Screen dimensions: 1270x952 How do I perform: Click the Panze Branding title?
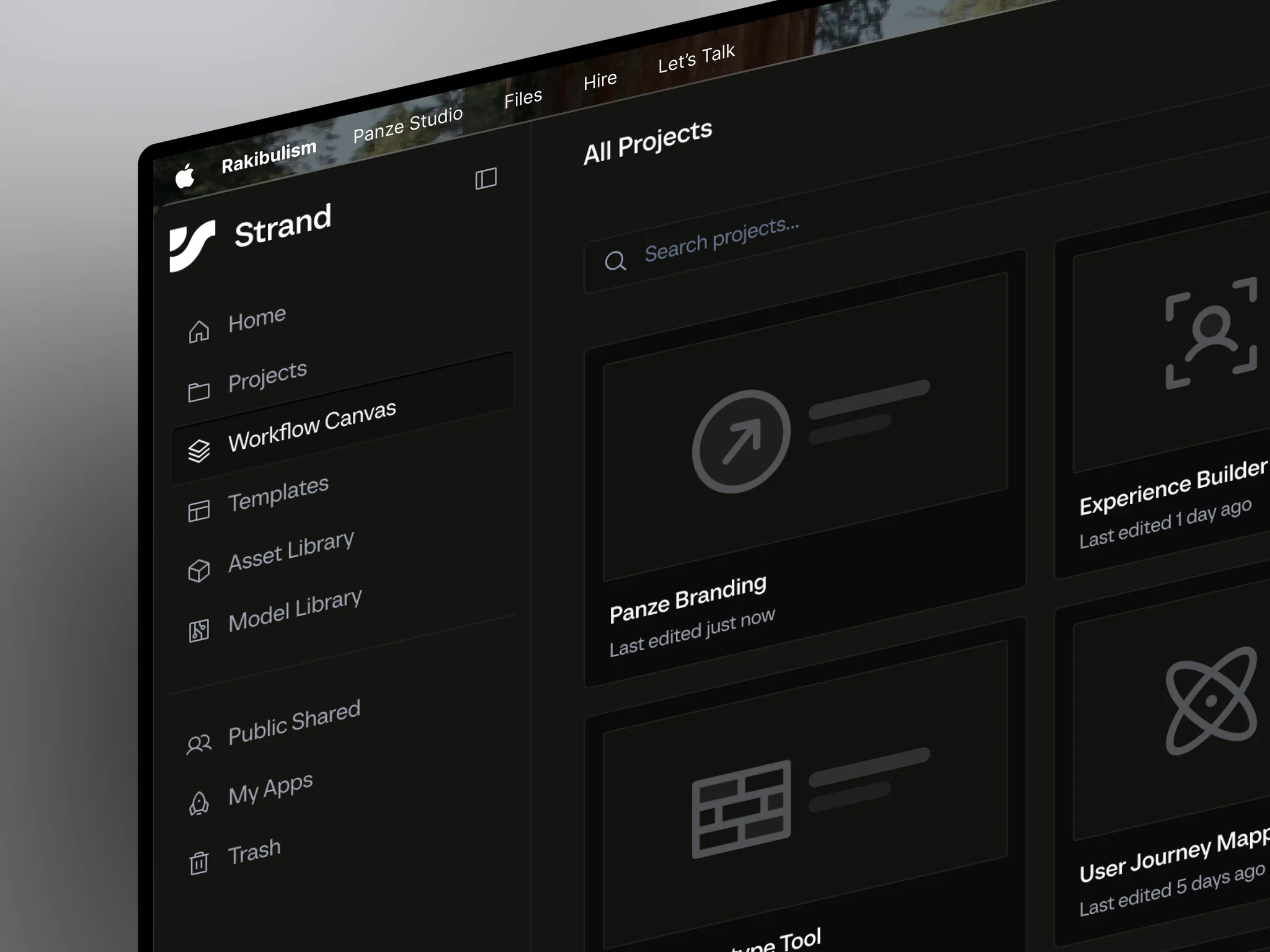688,599
